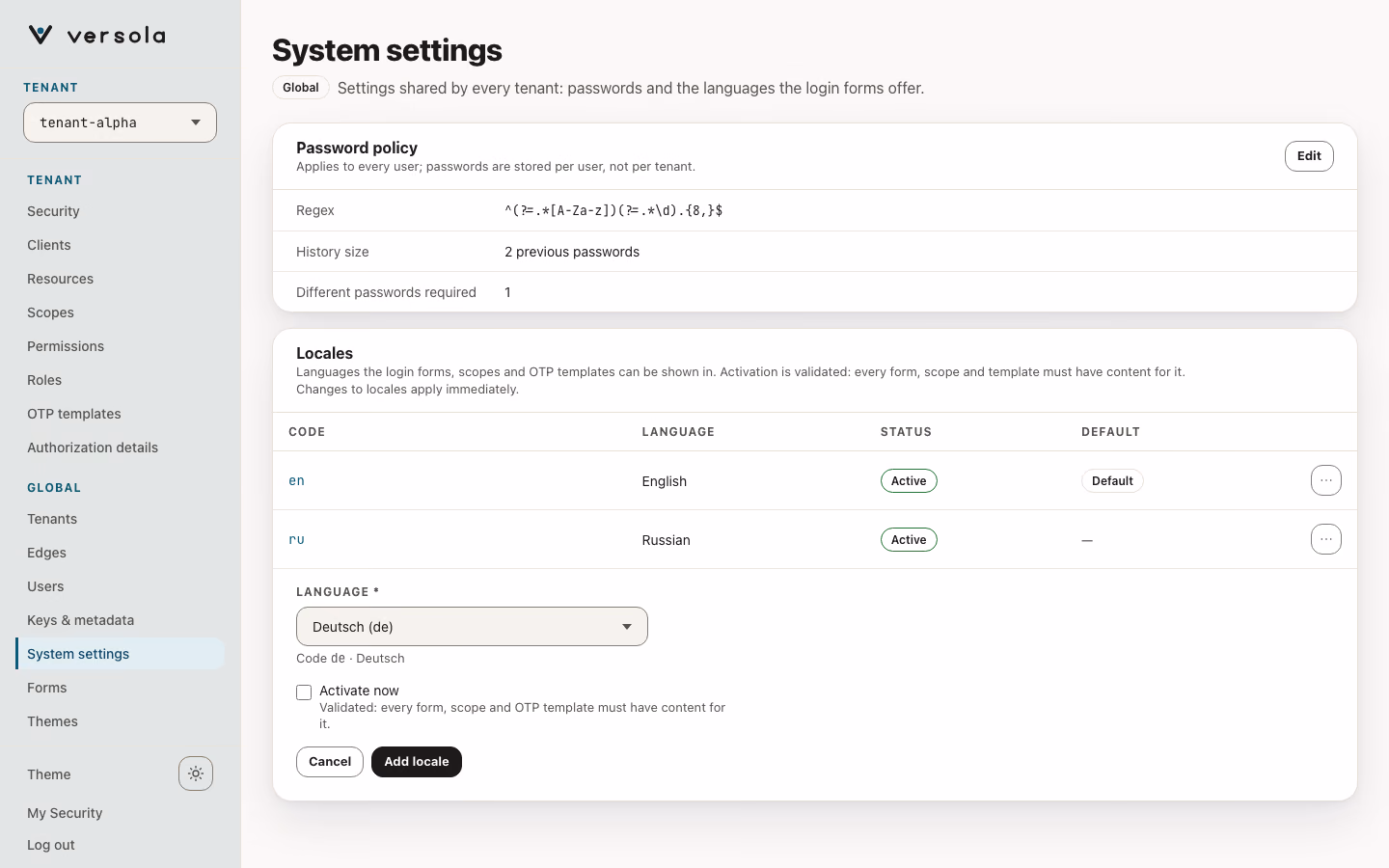Click the Default badge on the en row
The width and height of the screenshot is (1389, 868).
[x=1112, y=481]
